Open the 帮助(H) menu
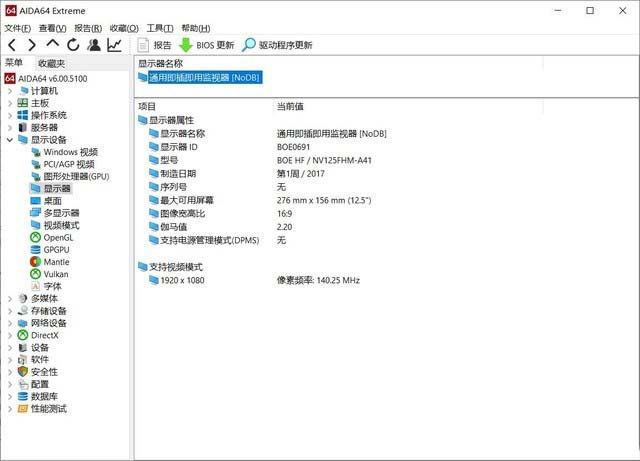 [196, 28]
